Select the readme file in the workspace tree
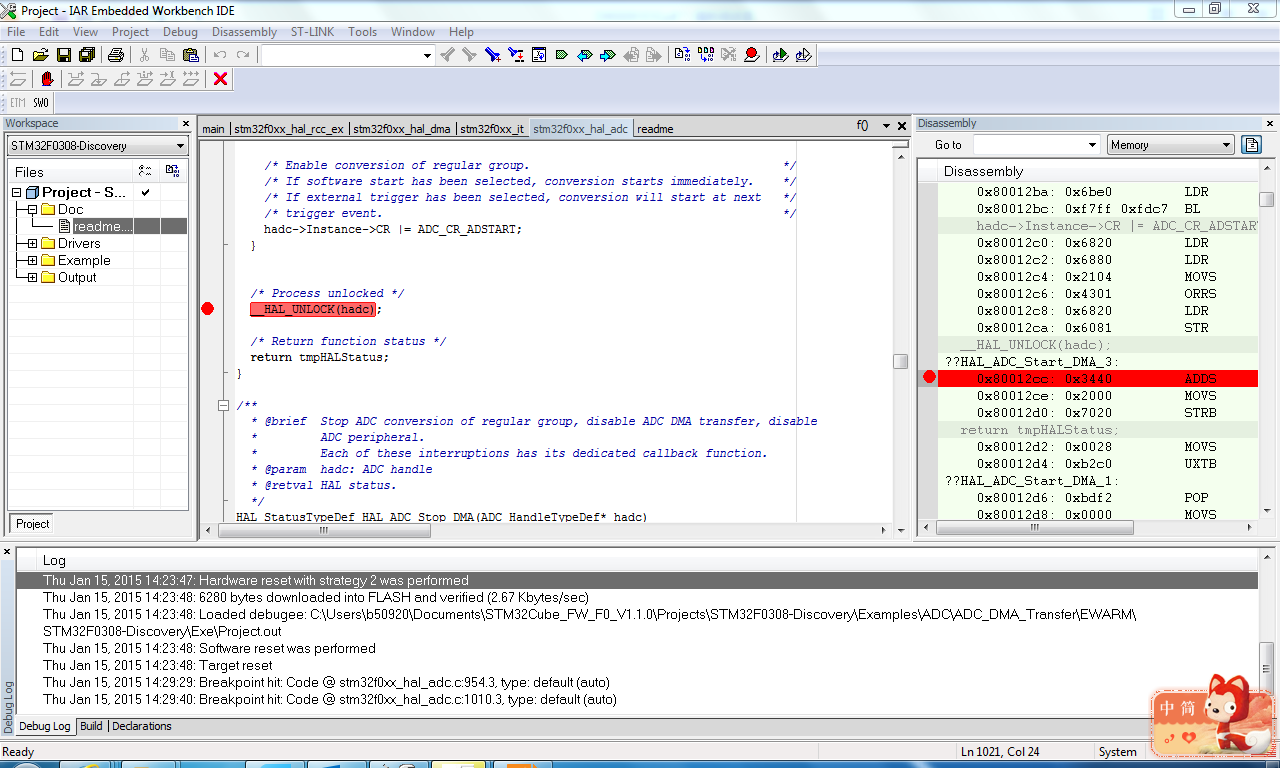1280x768 pixels. [102, 226]
